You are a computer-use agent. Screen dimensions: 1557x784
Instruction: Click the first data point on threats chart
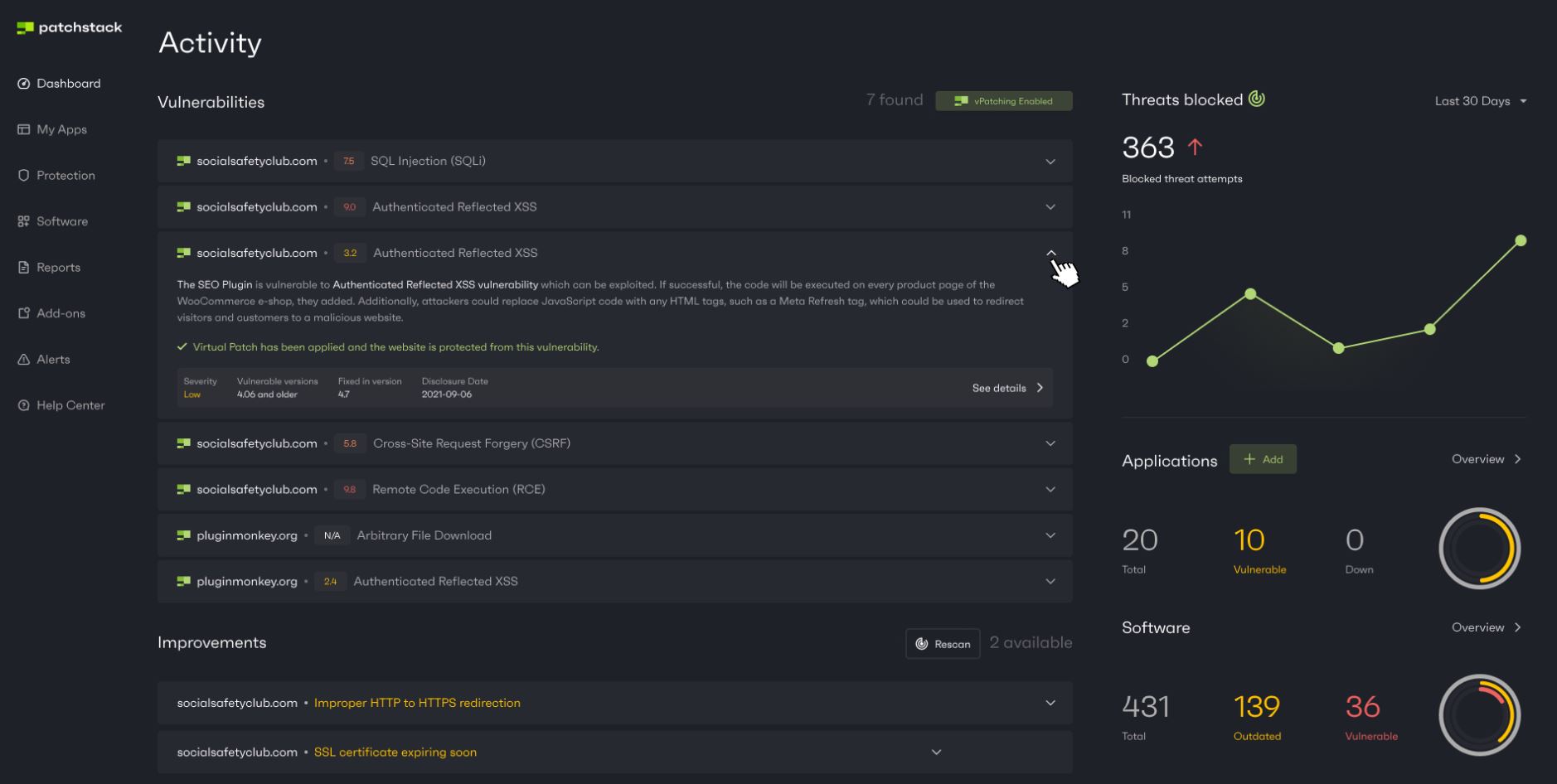(1152, 361)
